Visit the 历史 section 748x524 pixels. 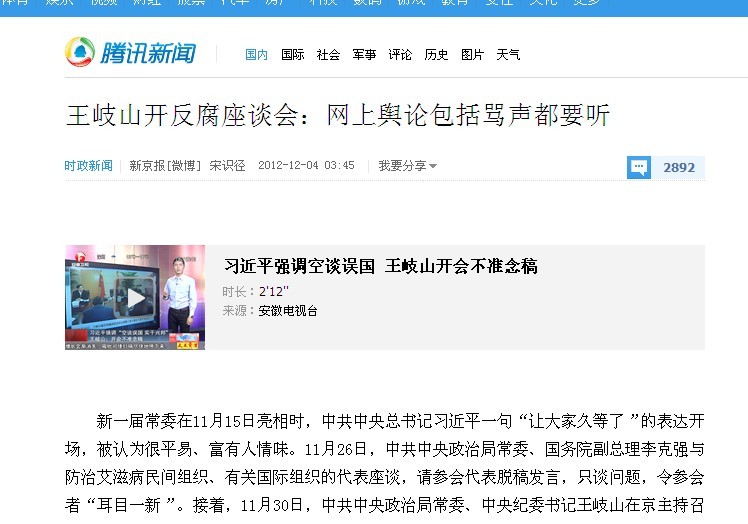[436, 55]
